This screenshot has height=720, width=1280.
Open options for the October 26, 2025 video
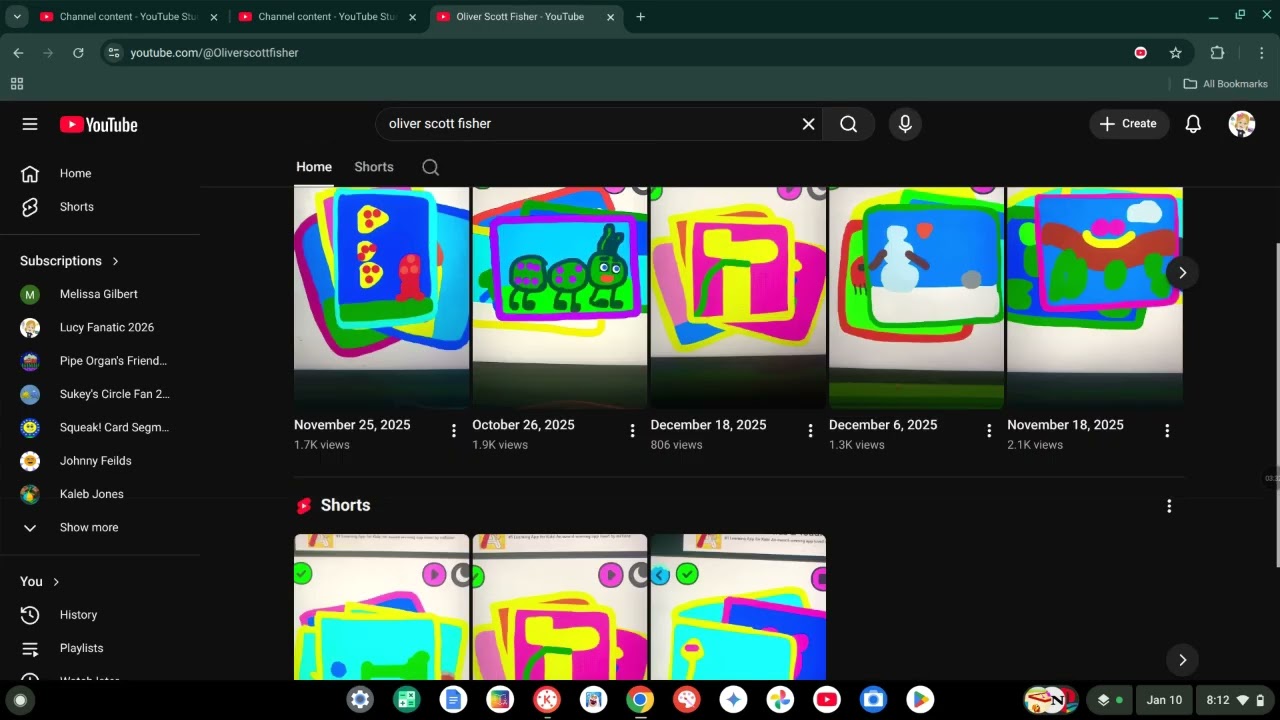click(x=632, y=431)
